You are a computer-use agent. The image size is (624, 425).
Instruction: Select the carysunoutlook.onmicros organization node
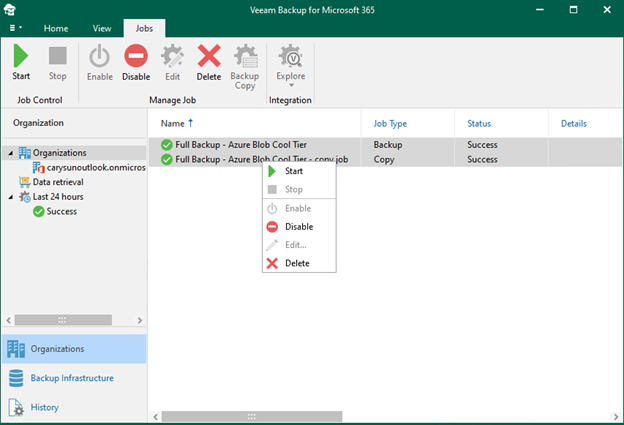click(96, 168)
